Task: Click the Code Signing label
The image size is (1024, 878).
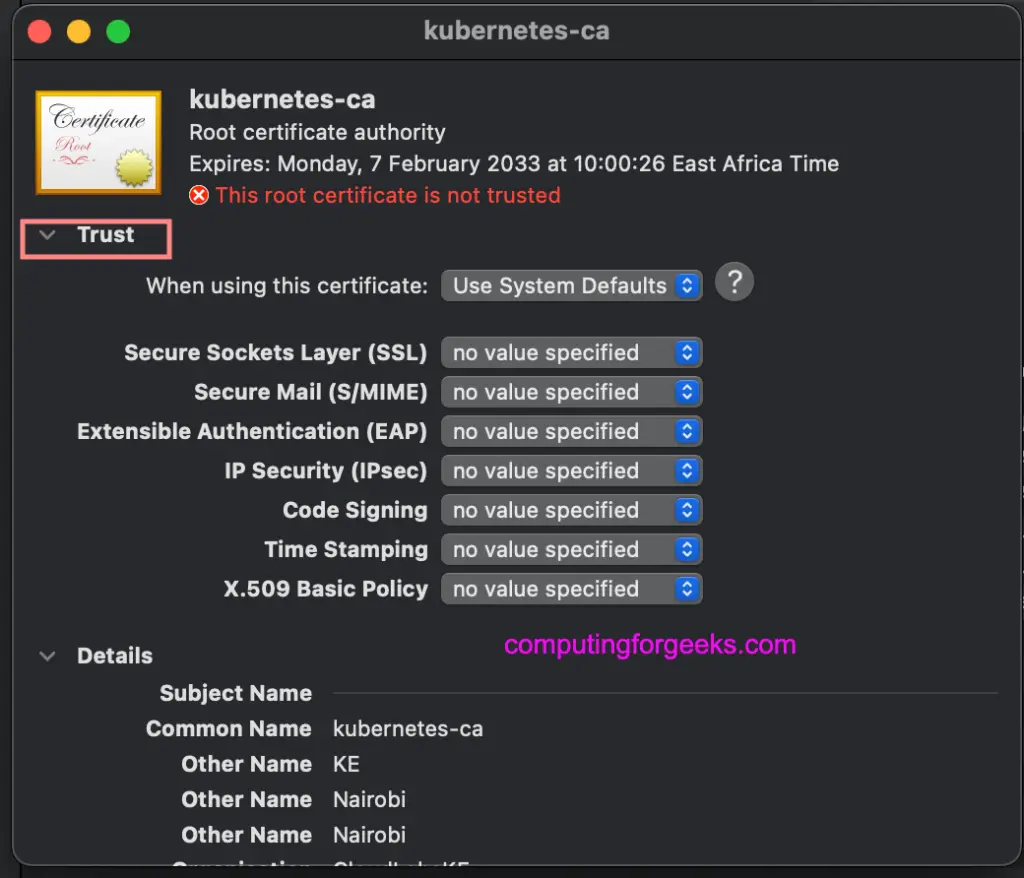Action: coord(355,510)
